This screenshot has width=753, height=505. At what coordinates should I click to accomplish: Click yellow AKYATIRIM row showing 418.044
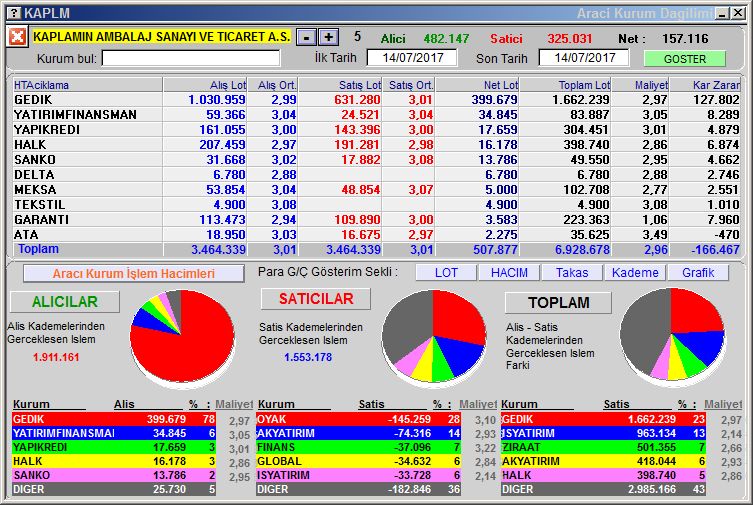603,461
